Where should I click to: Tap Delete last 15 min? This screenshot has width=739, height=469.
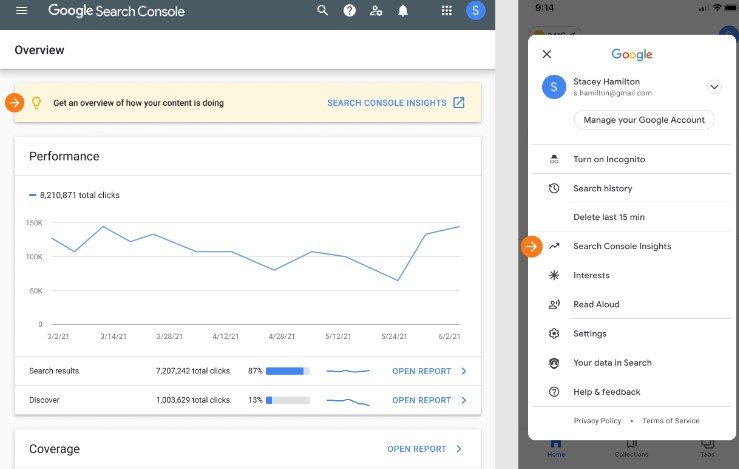click(x=608, y=217)
